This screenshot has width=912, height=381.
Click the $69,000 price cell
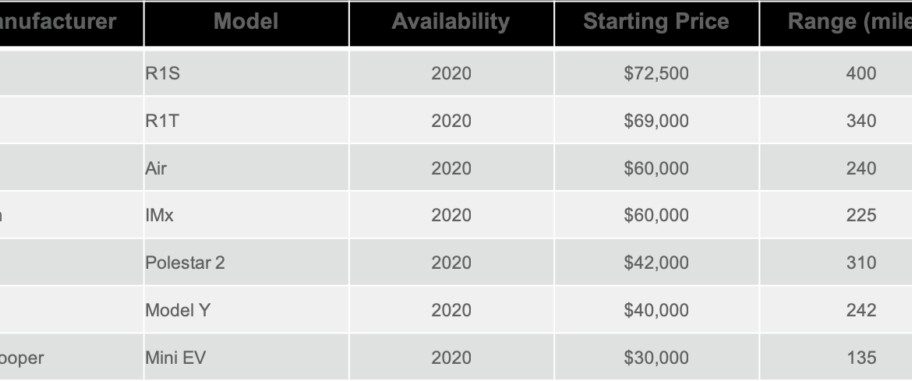[x=657, y=120]
